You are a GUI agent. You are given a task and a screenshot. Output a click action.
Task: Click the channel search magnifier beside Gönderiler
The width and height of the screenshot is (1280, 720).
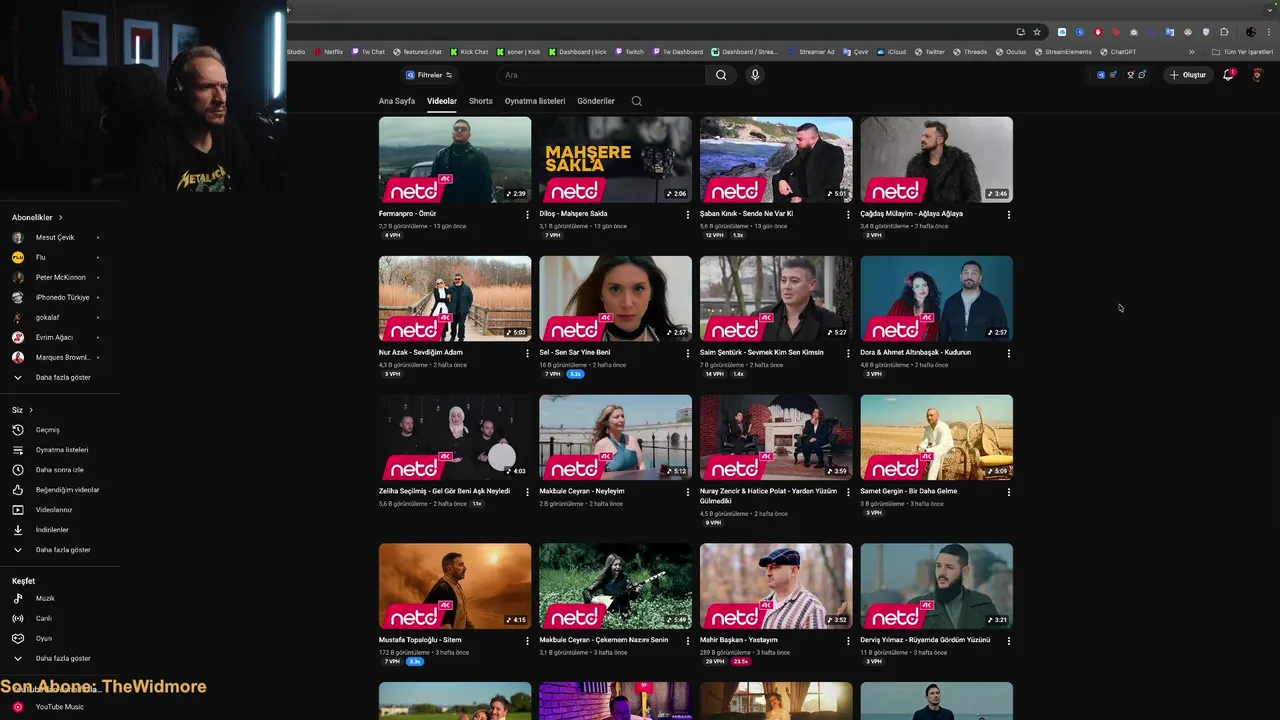[x=636, y=101]
